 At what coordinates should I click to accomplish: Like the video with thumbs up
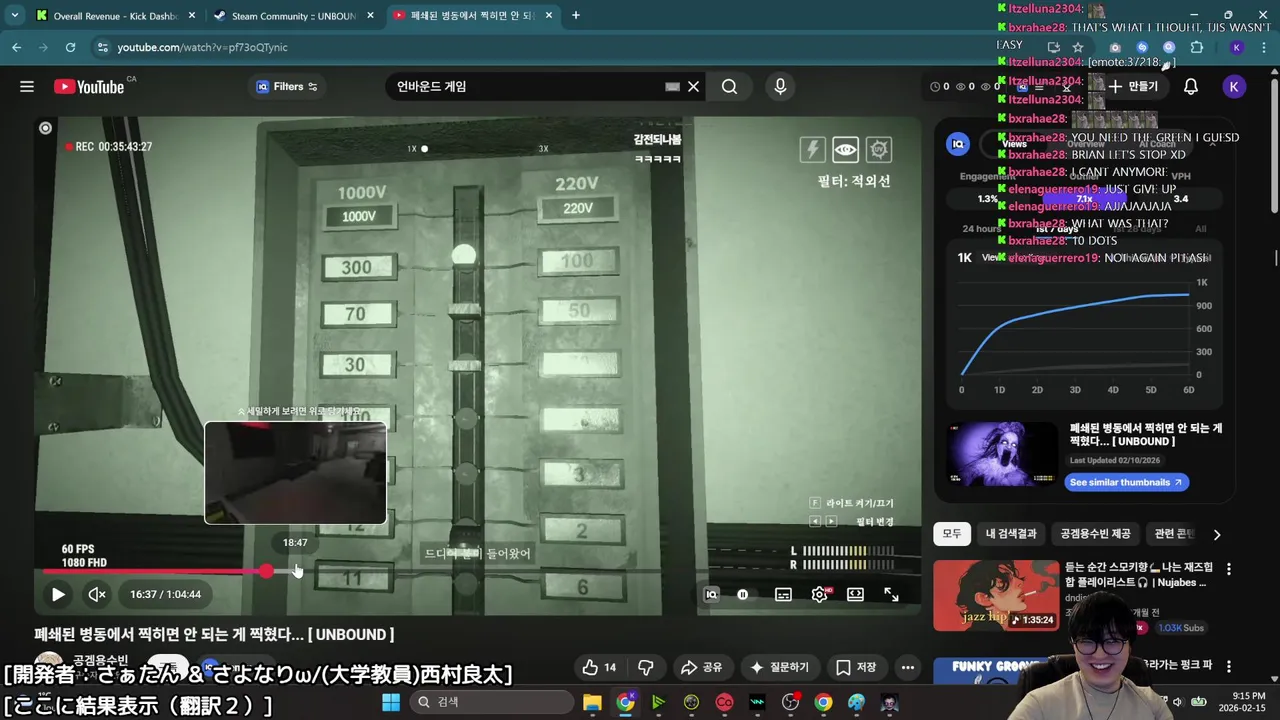click(x=599, y=667)
